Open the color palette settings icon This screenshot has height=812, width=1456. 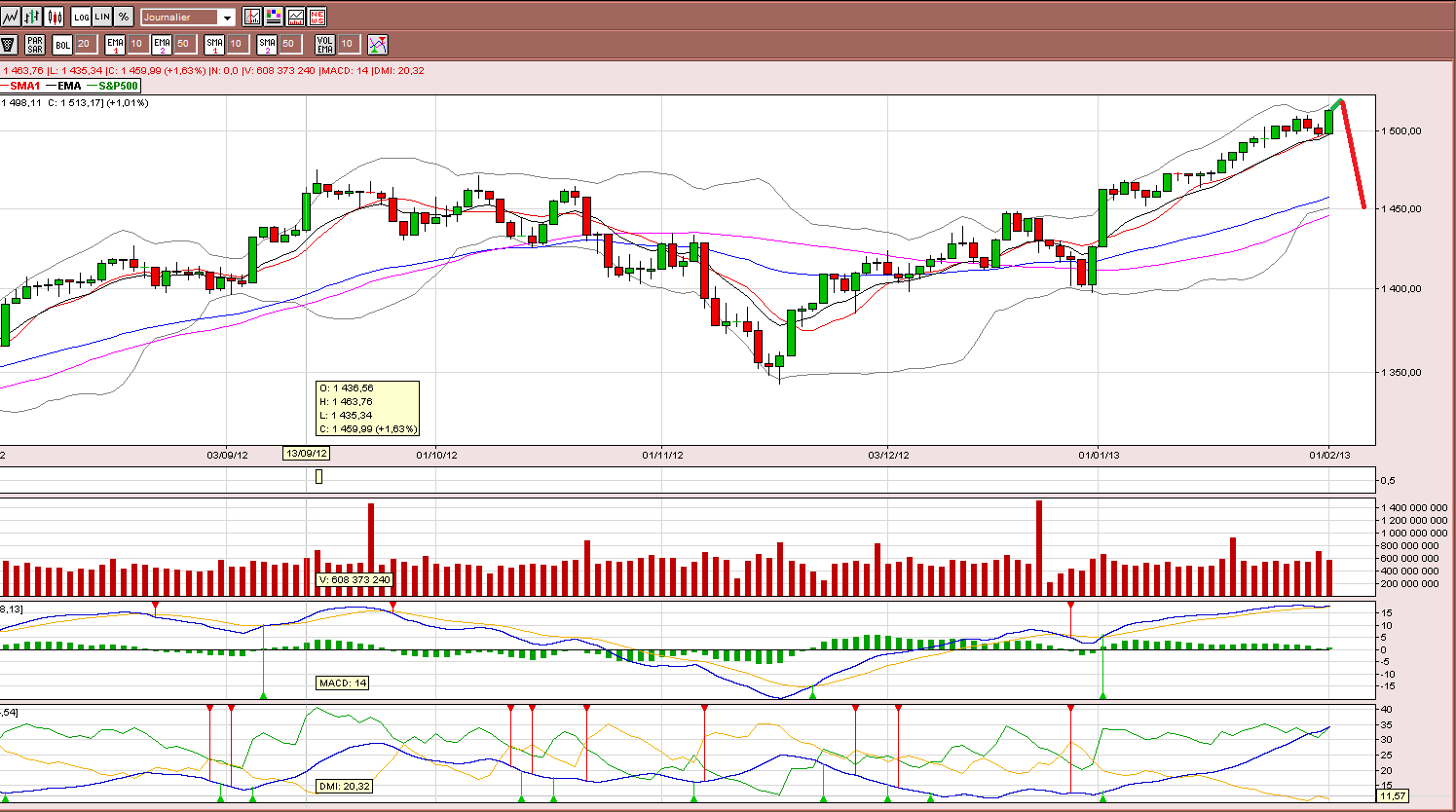(274, 17)
